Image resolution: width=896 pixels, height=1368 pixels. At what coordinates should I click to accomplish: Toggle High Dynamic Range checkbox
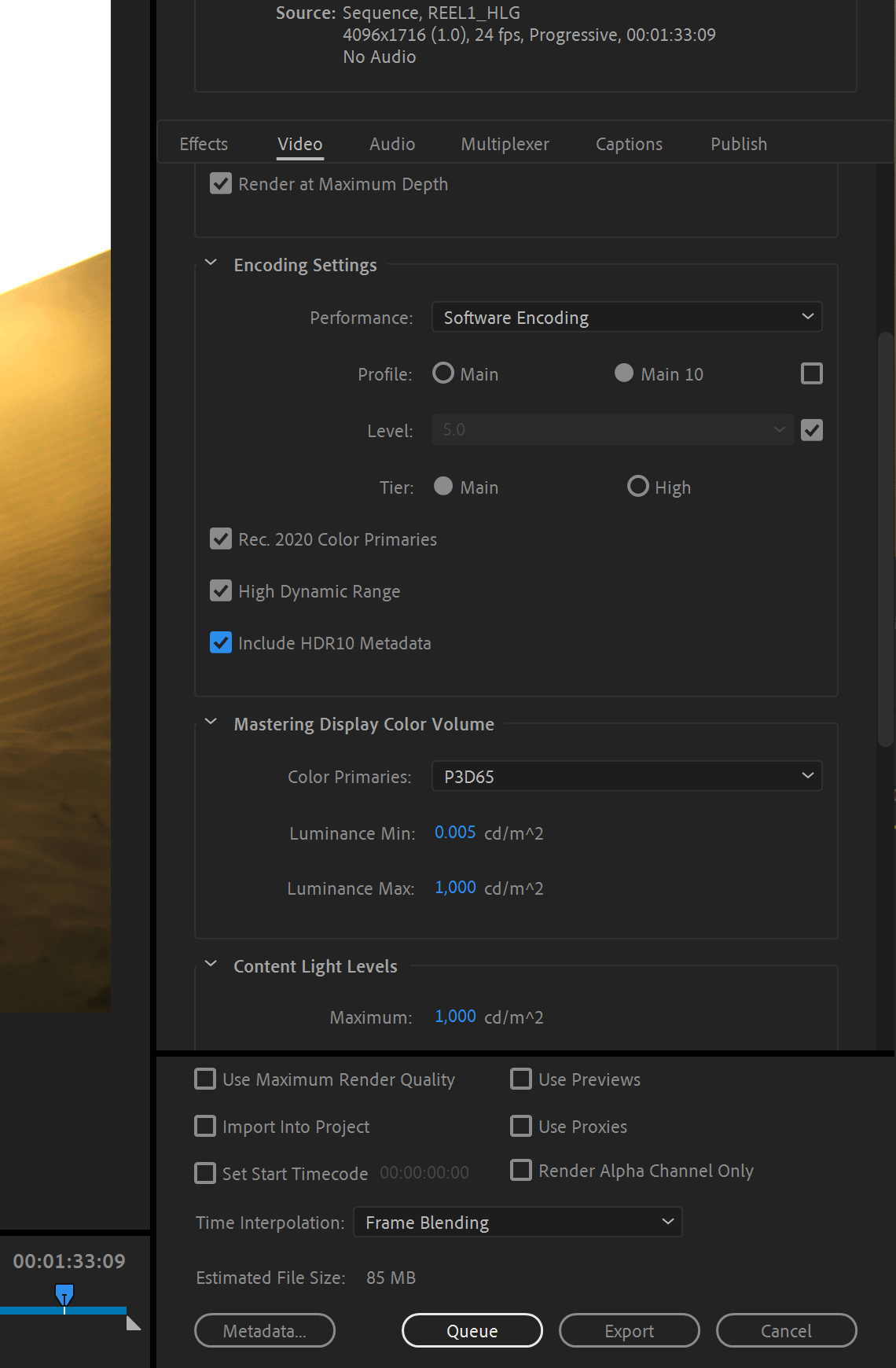(221, 590)
